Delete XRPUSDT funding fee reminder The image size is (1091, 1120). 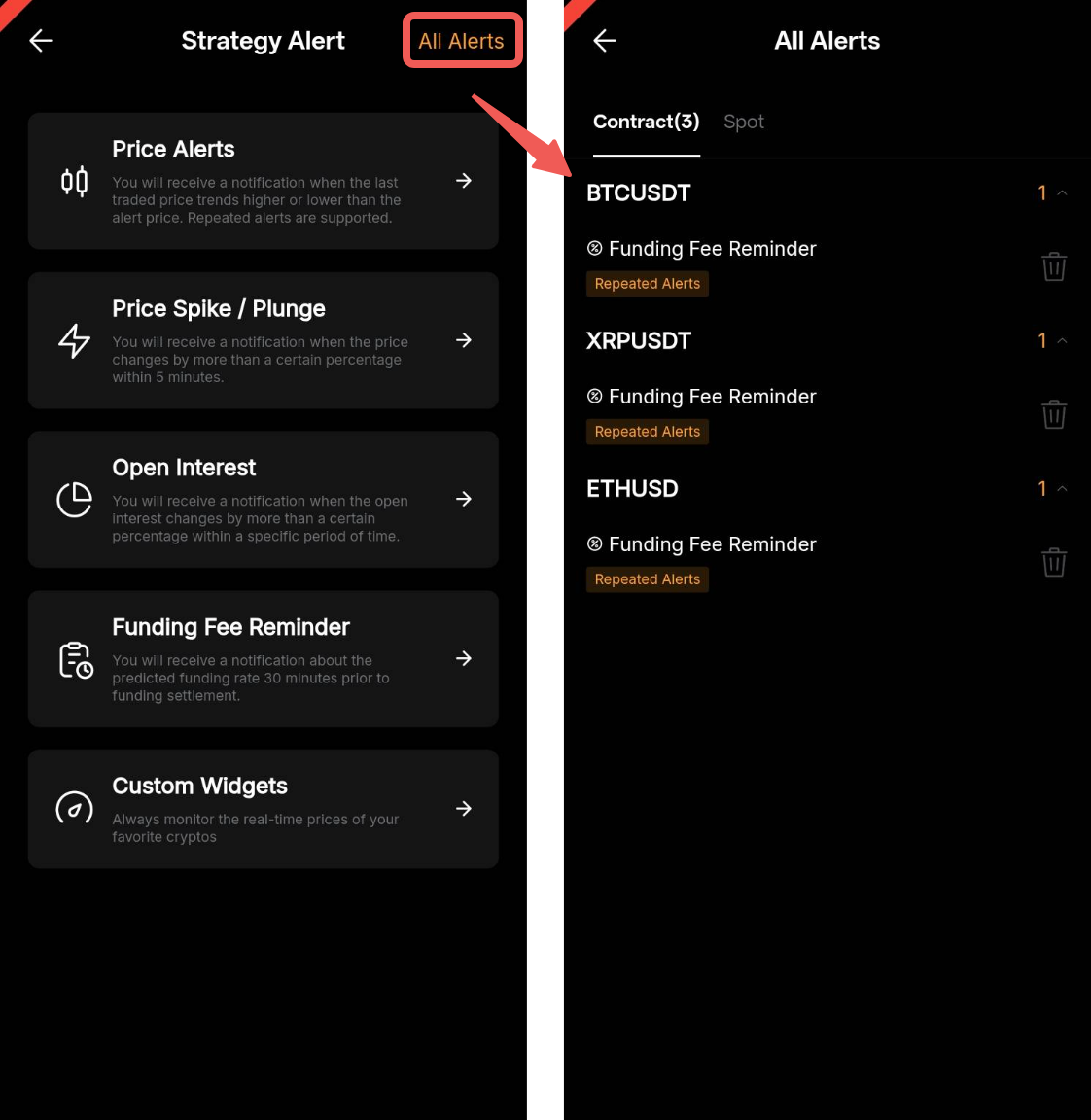(1054, 414)
